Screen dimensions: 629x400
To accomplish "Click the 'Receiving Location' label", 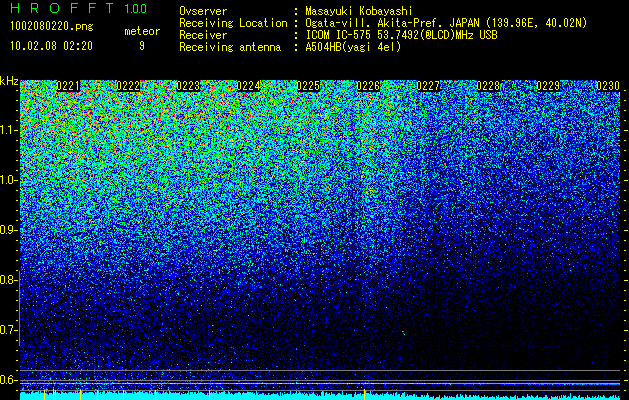I will (233, 23).
